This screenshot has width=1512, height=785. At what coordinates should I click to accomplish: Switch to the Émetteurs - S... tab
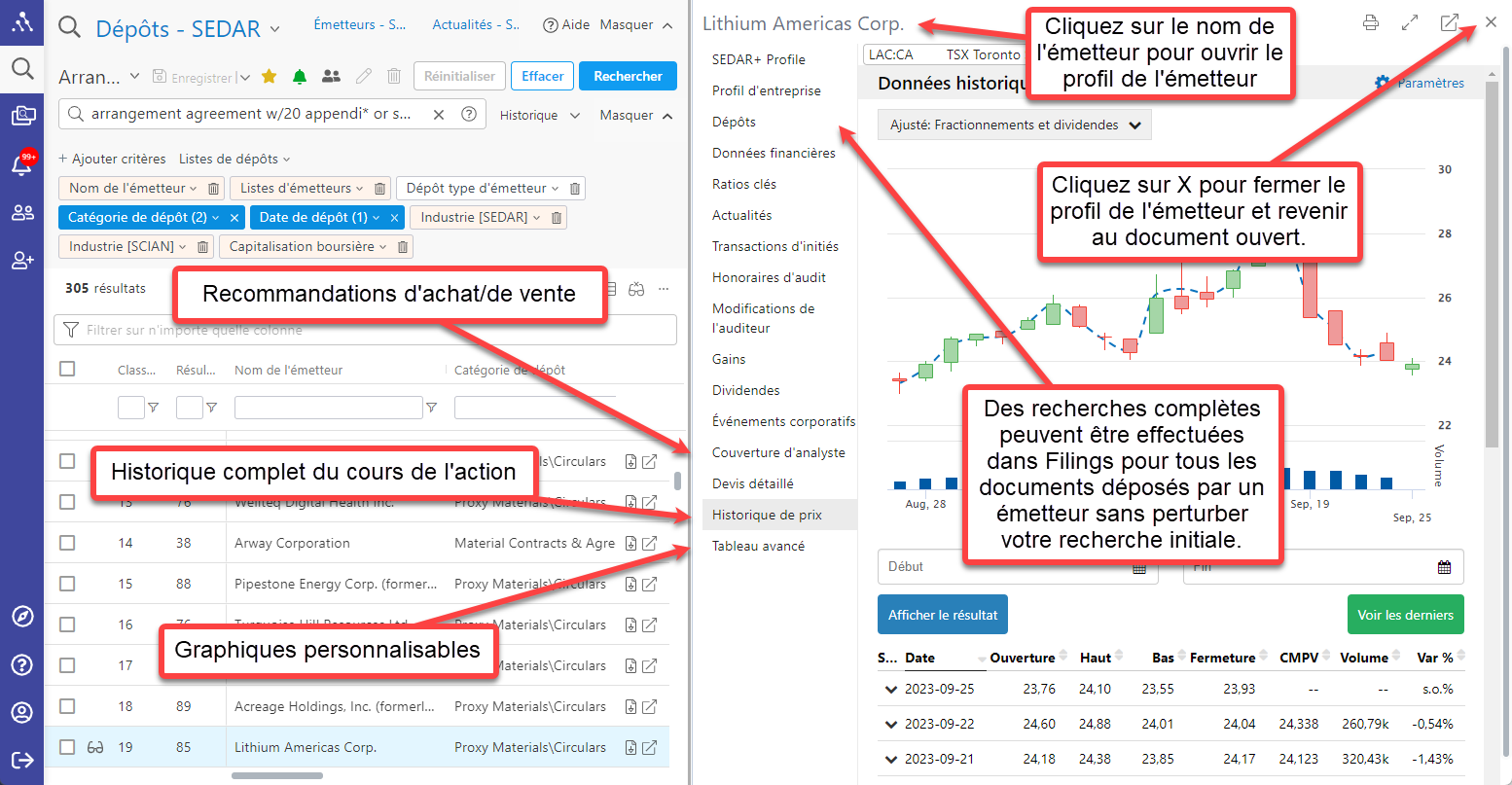[x=360, y=24]
